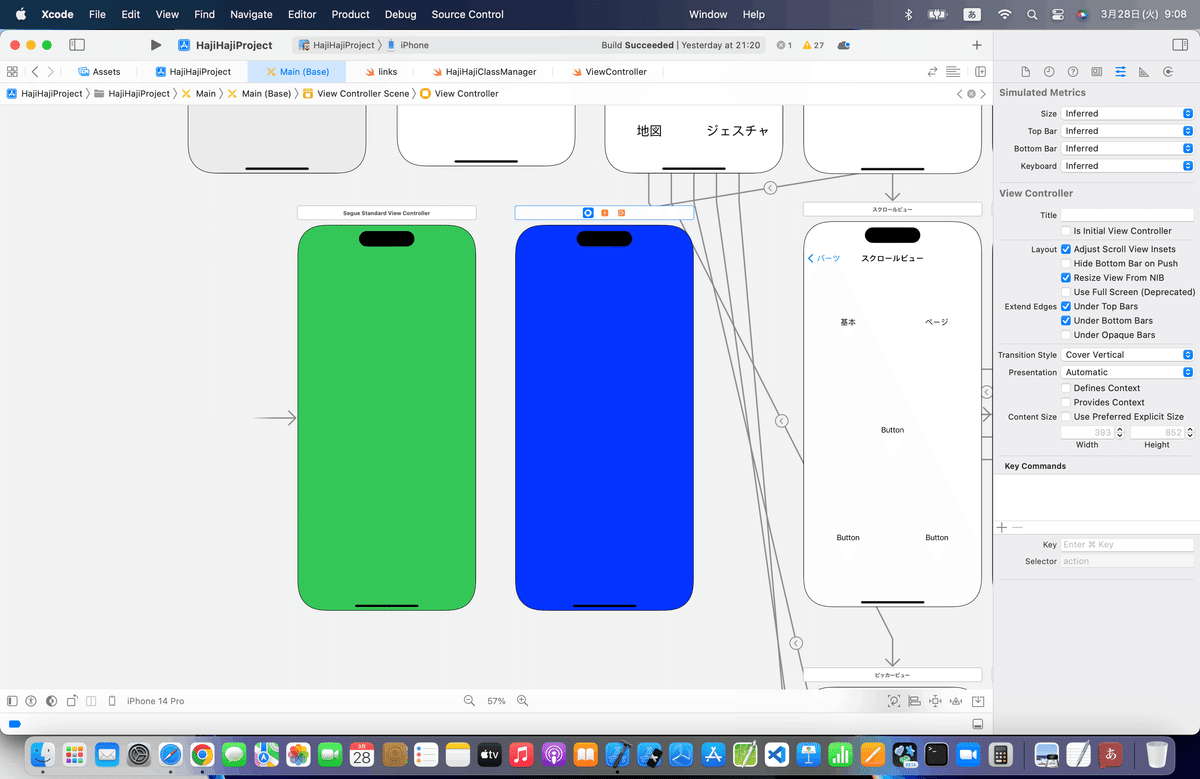Open the Product menu
The height and width of the screenshot is (779, 1200).
351,14
